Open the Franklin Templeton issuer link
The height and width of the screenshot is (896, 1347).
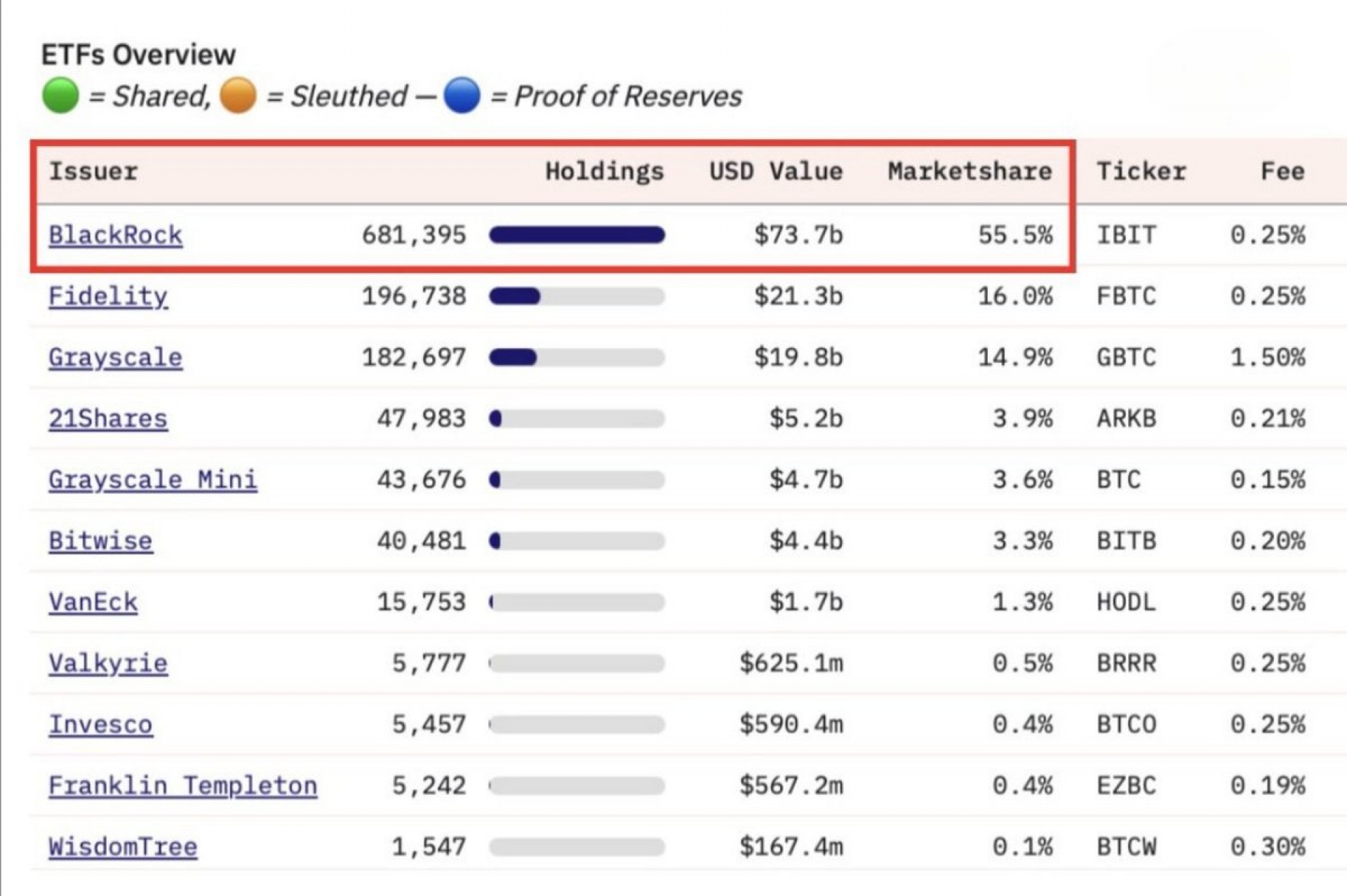[183, 786]
